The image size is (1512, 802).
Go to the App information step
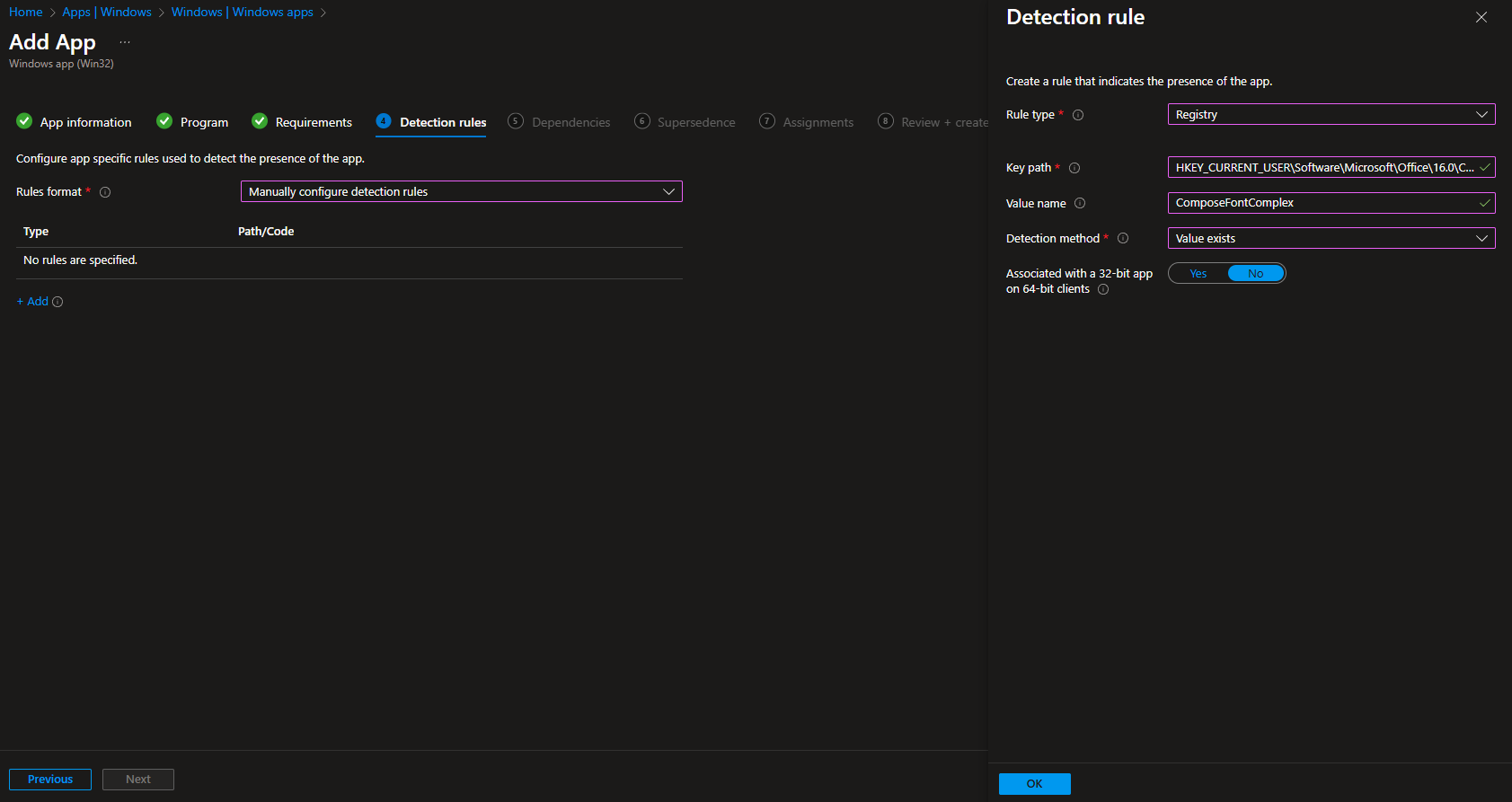(85, 122)
